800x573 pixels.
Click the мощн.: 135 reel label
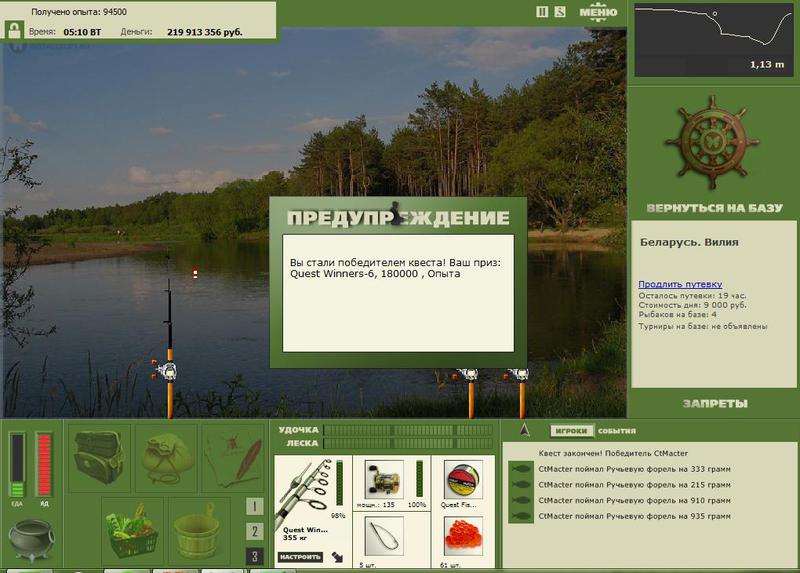coord(376,505)
